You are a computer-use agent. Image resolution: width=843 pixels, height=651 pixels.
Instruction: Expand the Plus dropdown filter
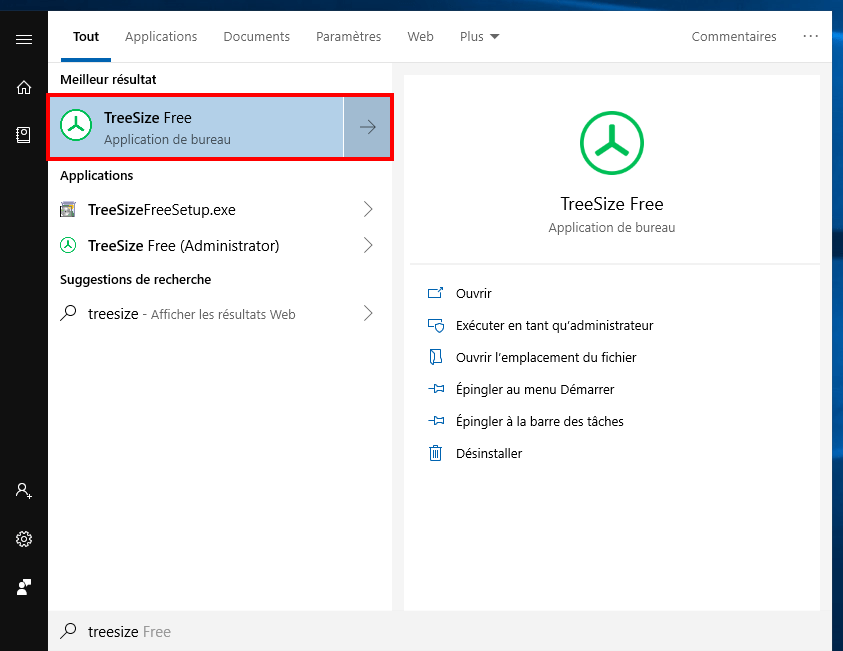click(x=480, y=37)
